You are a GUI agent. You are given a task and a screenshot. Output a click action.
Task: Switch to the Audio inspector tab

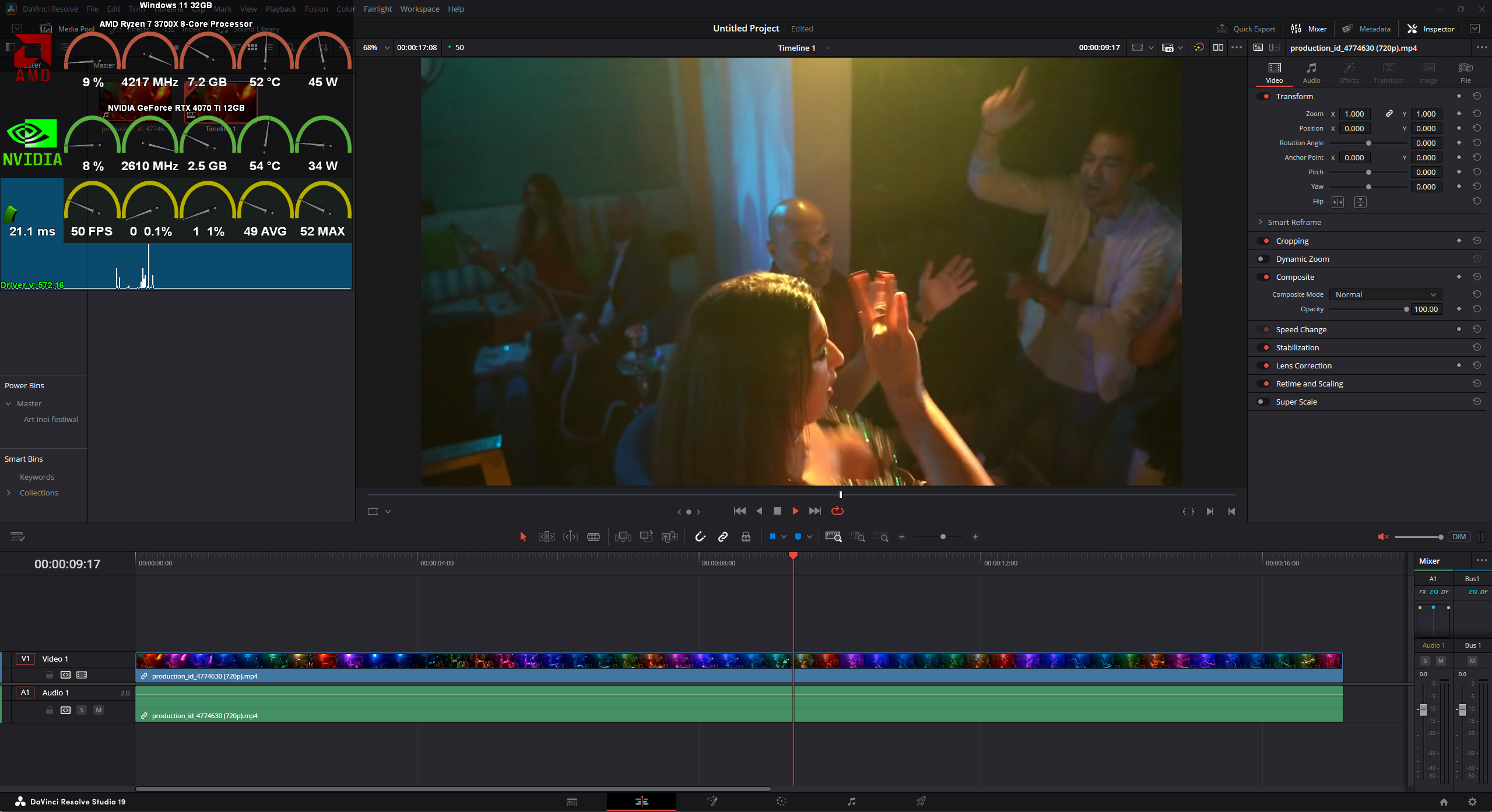pyautogui.click(x=1311, y=73)
